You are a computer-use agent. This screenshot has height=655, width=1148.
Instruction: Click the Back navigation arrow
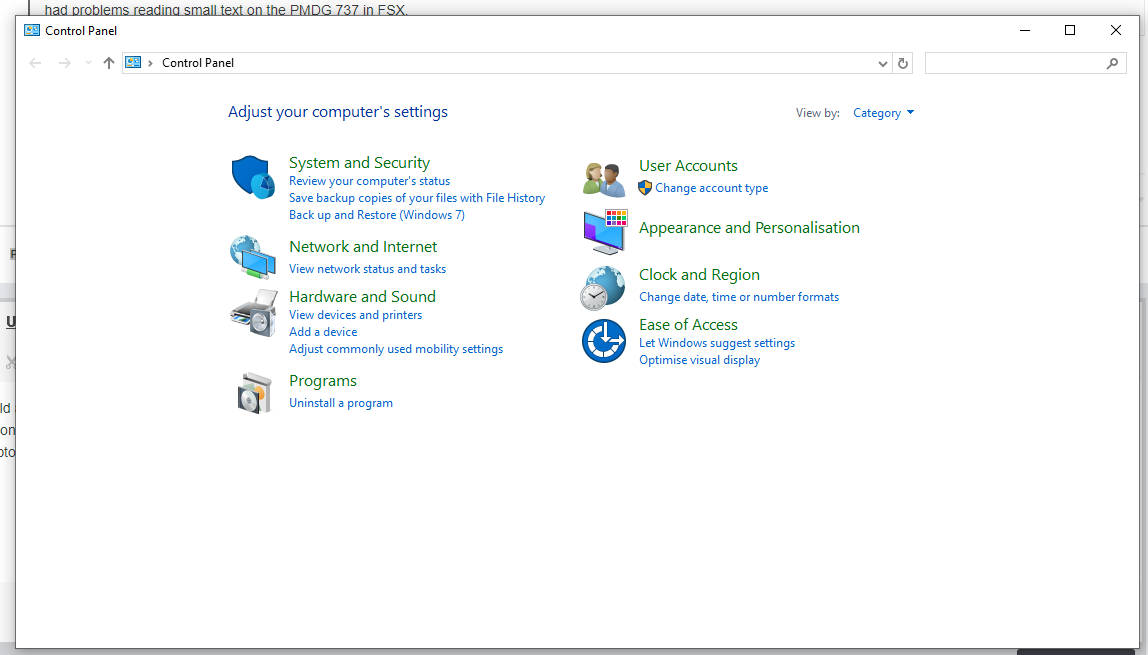point(35,63)
